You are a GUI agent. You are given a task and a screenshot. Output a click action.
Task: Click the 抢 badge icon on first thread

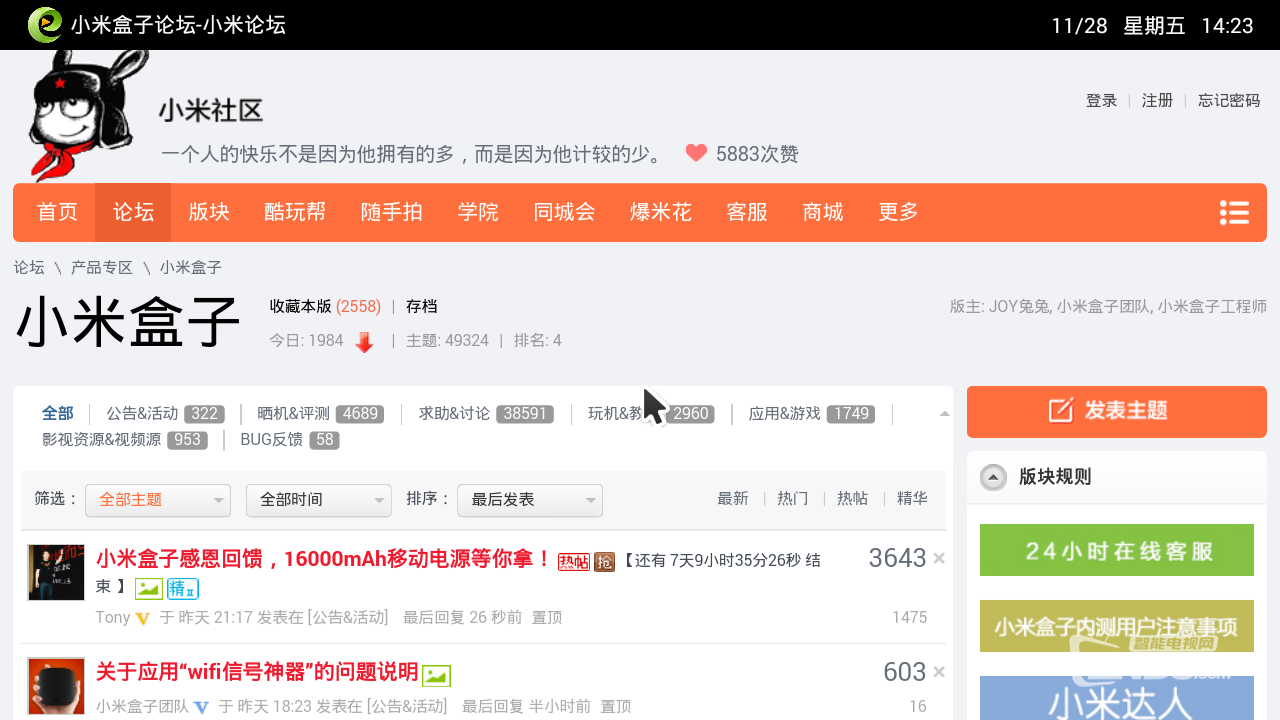pos(604,562)
